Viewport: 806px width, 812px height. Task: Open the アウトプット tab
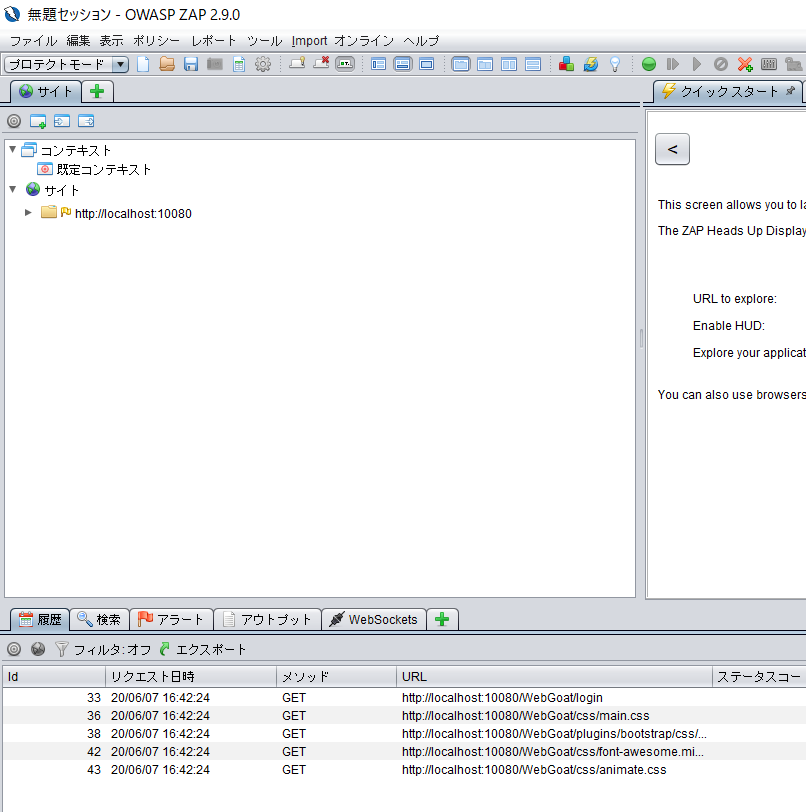pyautogui.click(x=267, y=619)
